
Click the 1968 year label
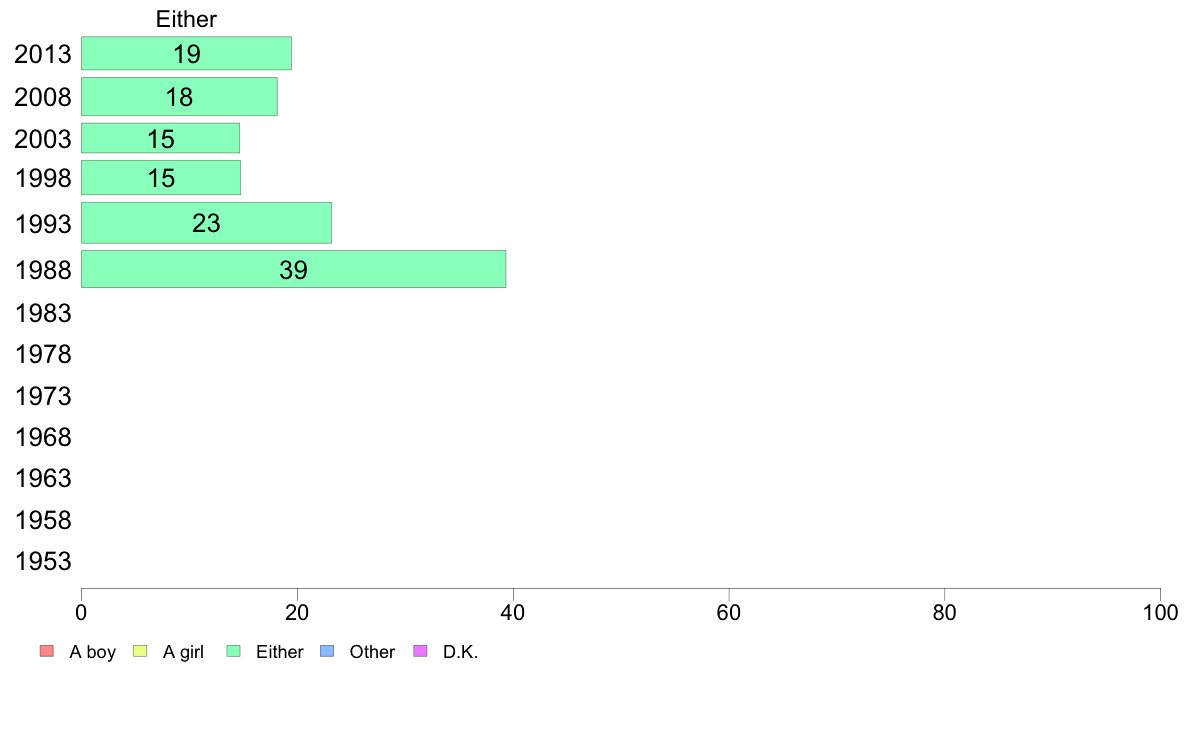(43, 437)
